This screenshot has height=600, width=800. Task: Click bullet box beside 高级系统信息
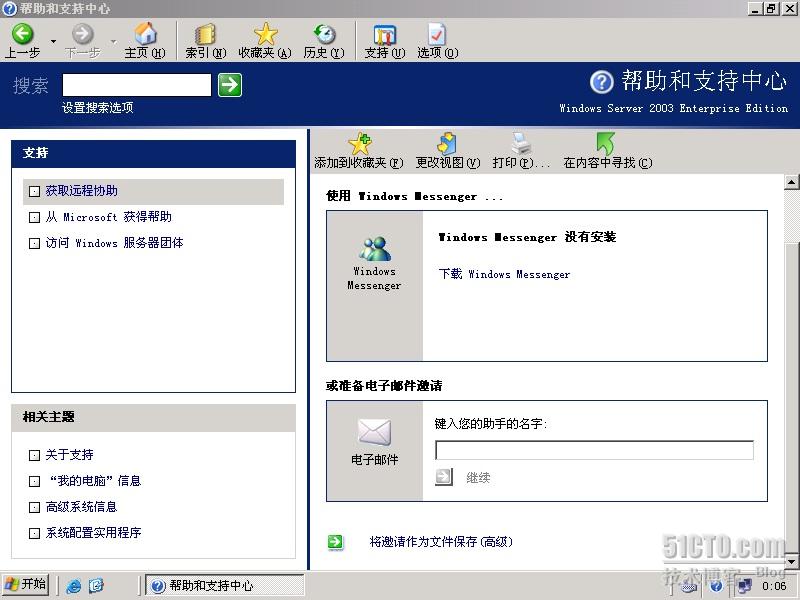click(34, 508)
